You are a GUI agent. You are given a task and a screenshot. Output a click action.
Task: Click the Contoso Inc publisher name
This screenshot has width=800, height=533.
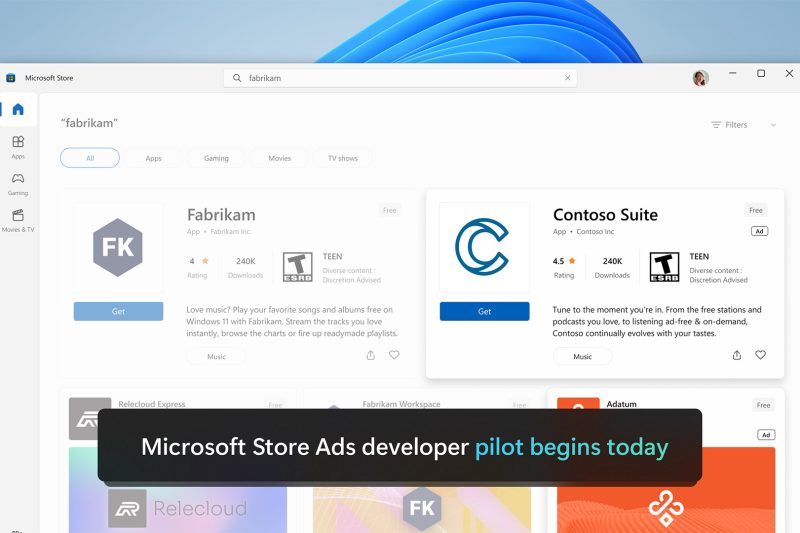595,232
